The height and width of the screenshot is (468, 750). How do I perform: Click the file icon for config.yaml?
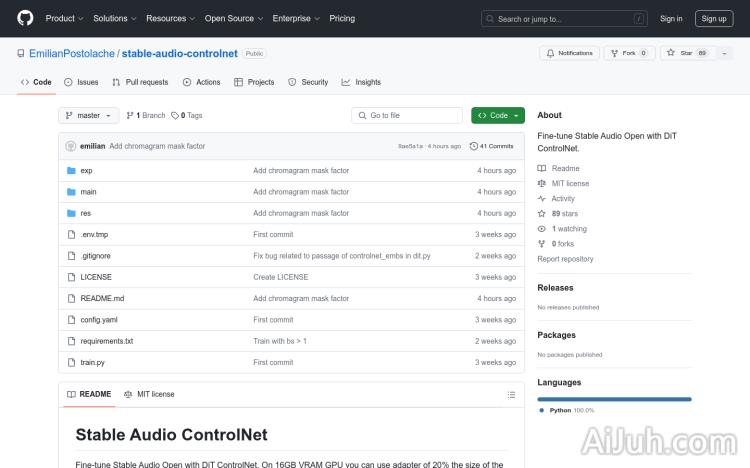coord(71,320)
